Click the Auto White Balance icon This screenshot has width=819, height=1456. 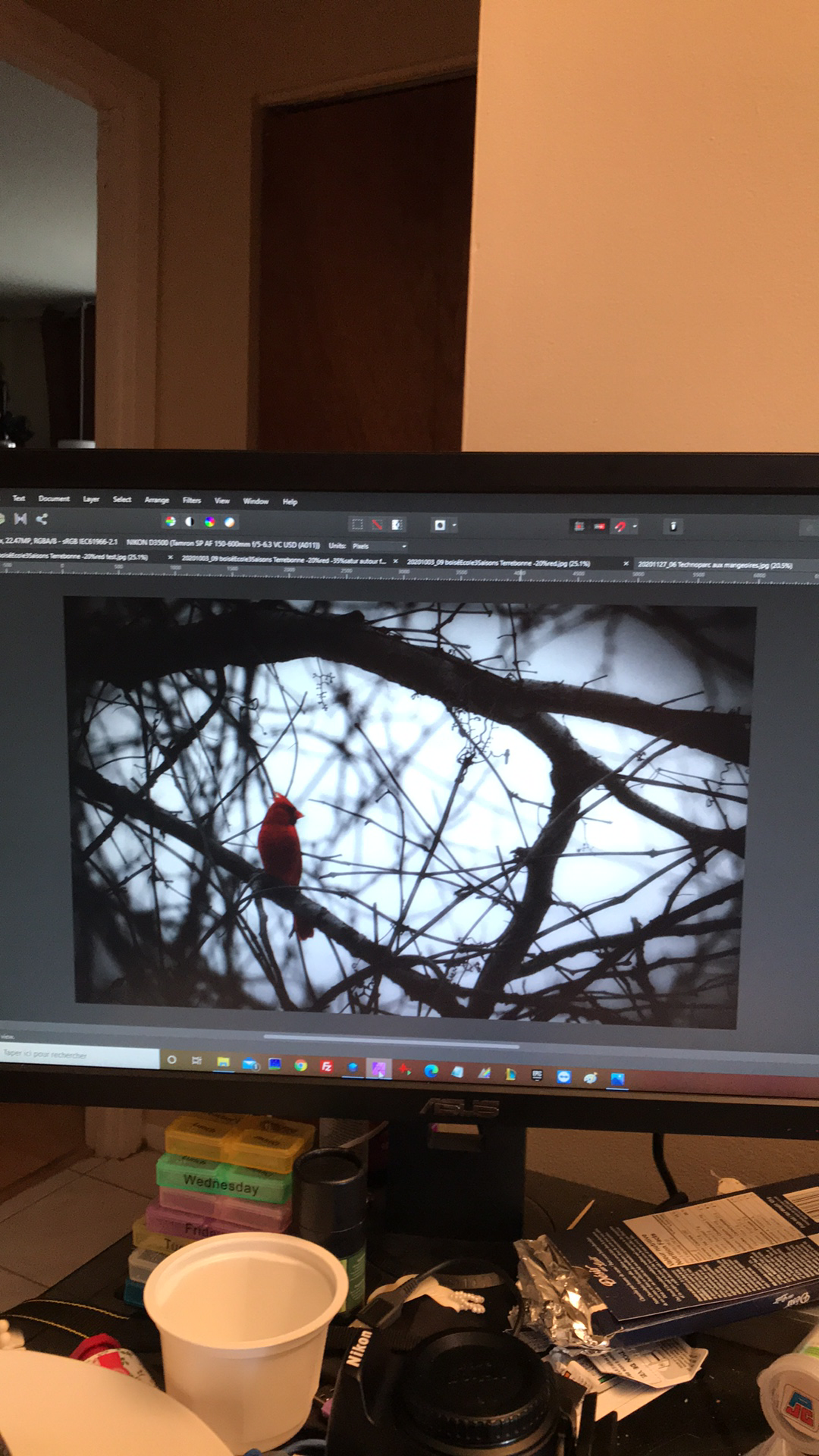click(229, 522)
